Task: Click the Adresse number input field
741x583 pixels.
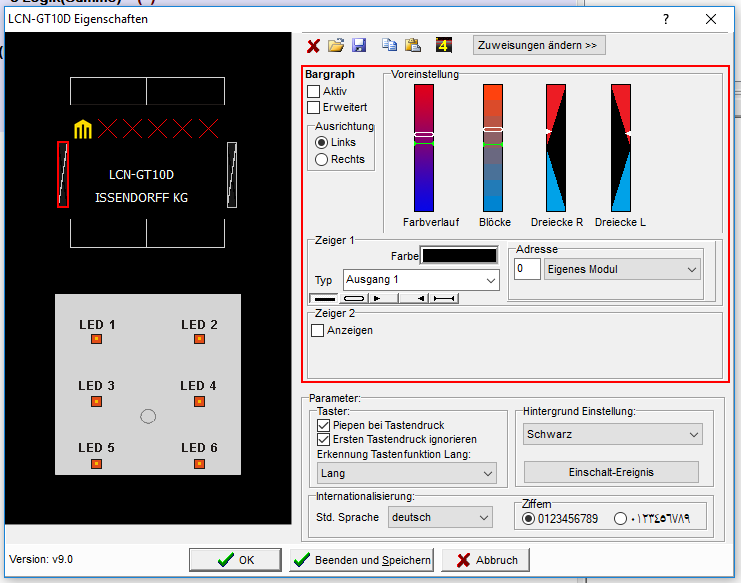Action: (527, 269)
